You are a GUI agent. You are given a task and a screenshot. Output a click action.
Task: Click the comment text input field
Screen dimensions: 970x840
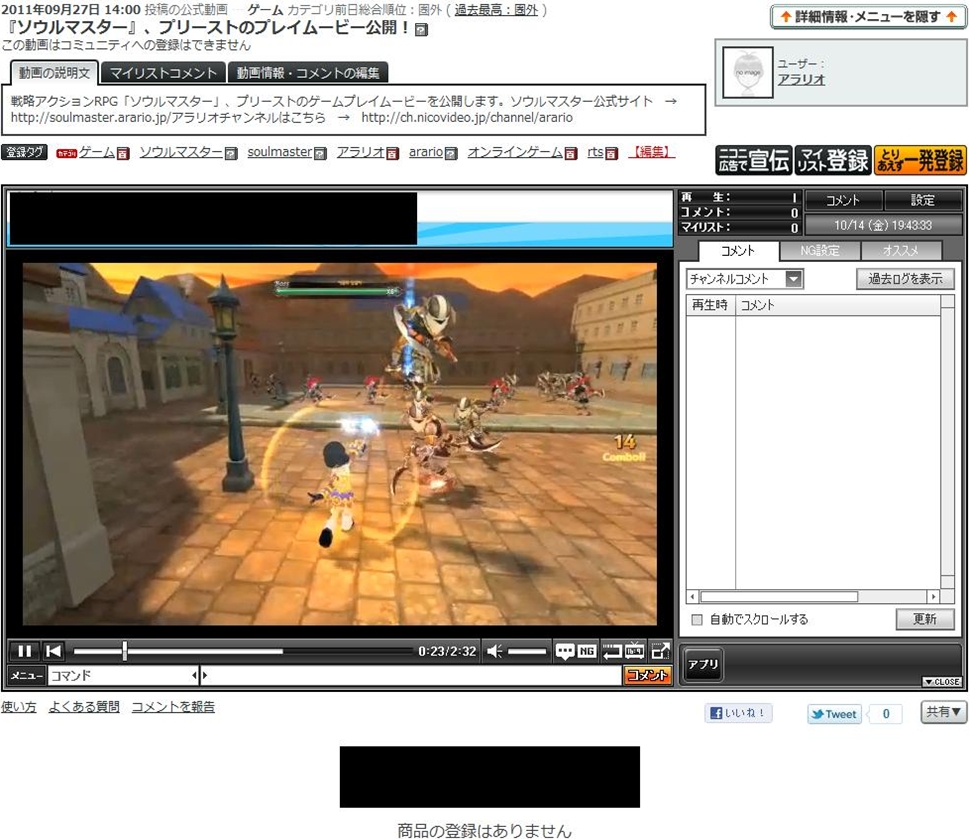(x=411, y=675)
